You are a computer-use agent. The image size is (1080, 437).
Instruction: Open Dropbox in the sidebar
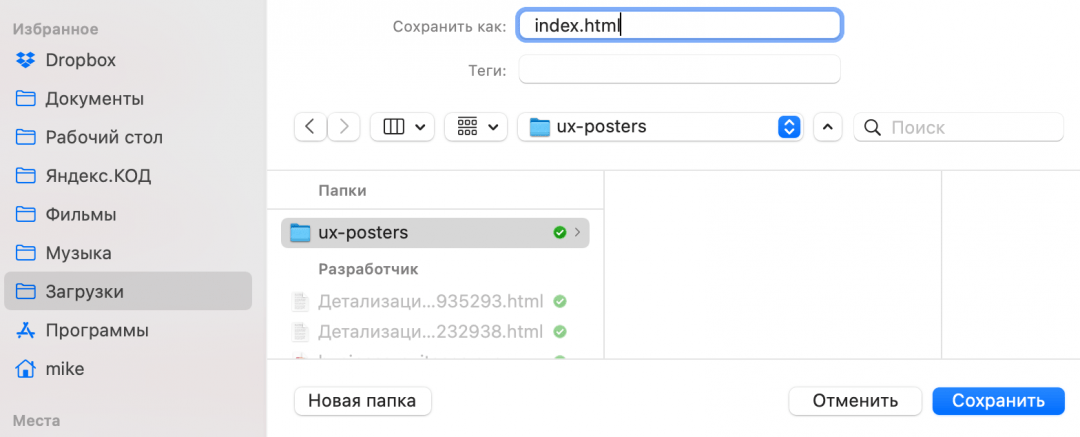[80, 60]
